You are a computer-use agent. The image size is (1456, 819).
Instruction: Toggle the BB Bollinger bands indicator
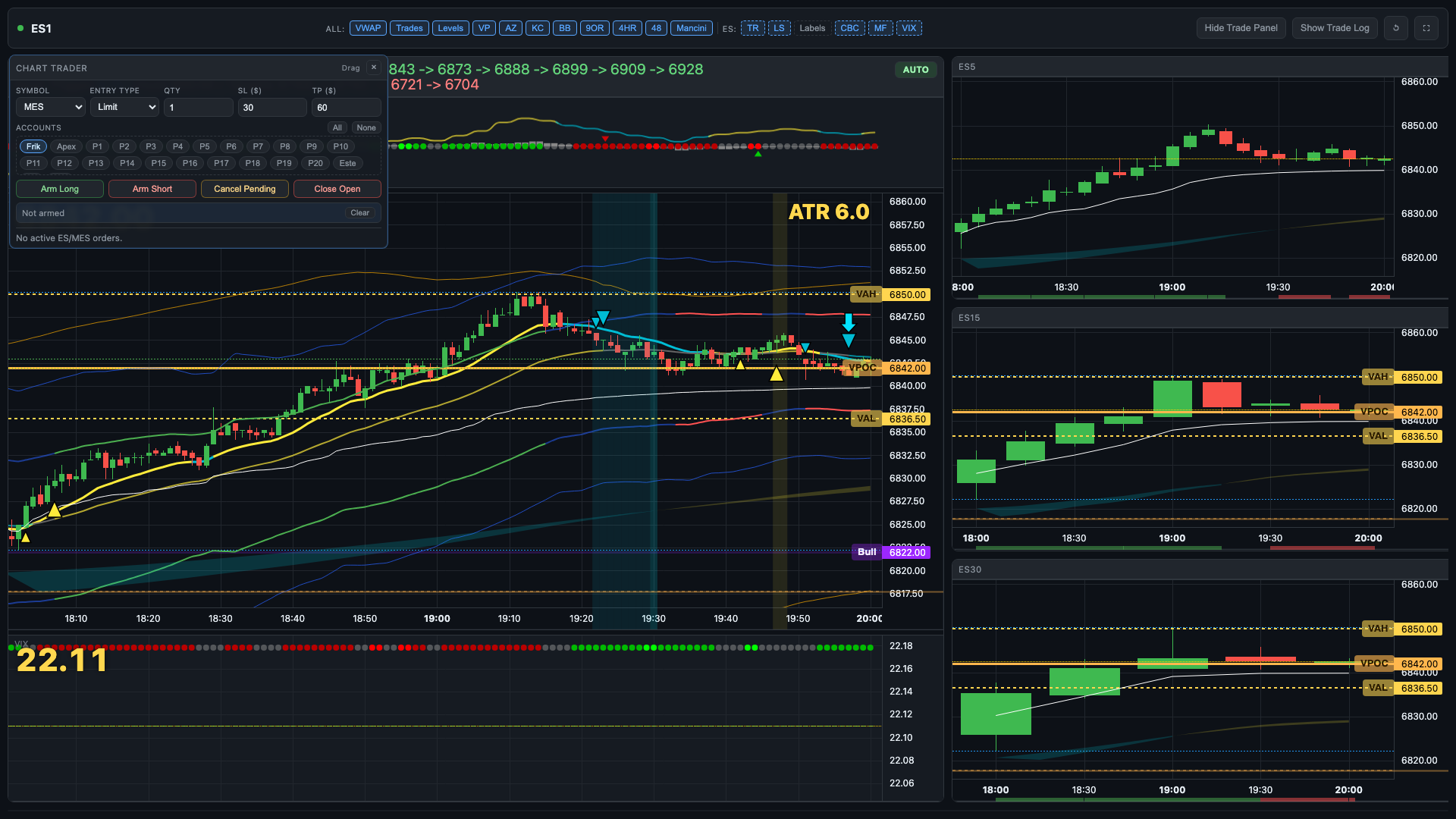point(564,27)
